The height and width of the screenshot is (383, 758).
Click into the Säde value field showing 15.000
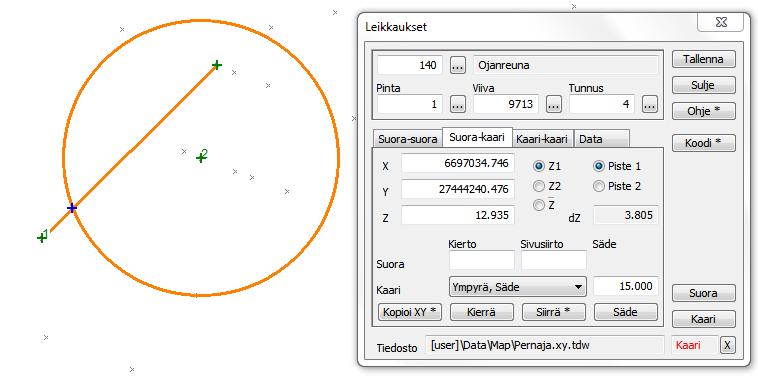[626, 286]
